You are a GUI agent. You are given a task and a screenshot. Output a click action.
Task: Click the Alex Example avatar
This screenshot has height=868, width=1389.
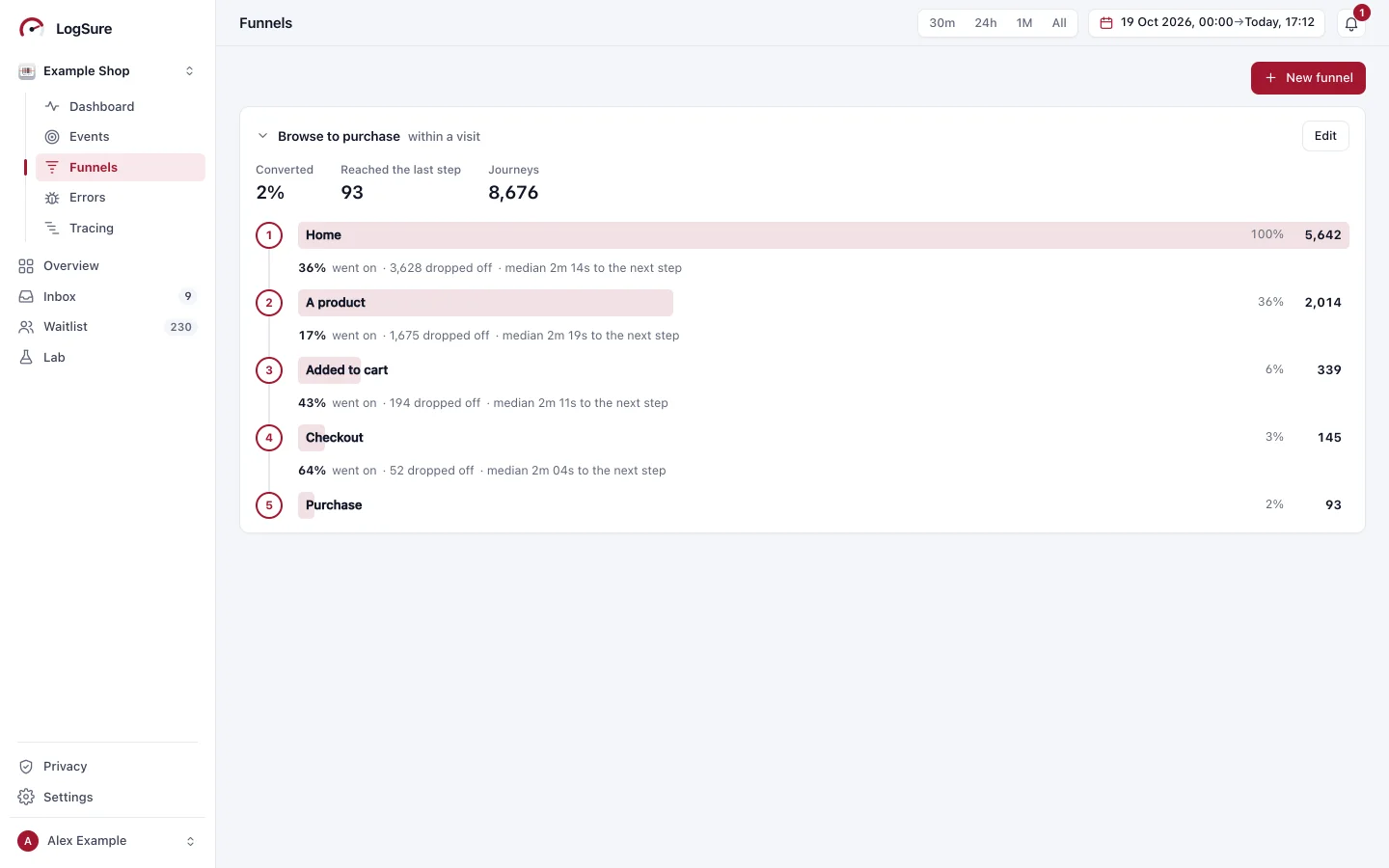pyautogui.click(x=28, y=841)
